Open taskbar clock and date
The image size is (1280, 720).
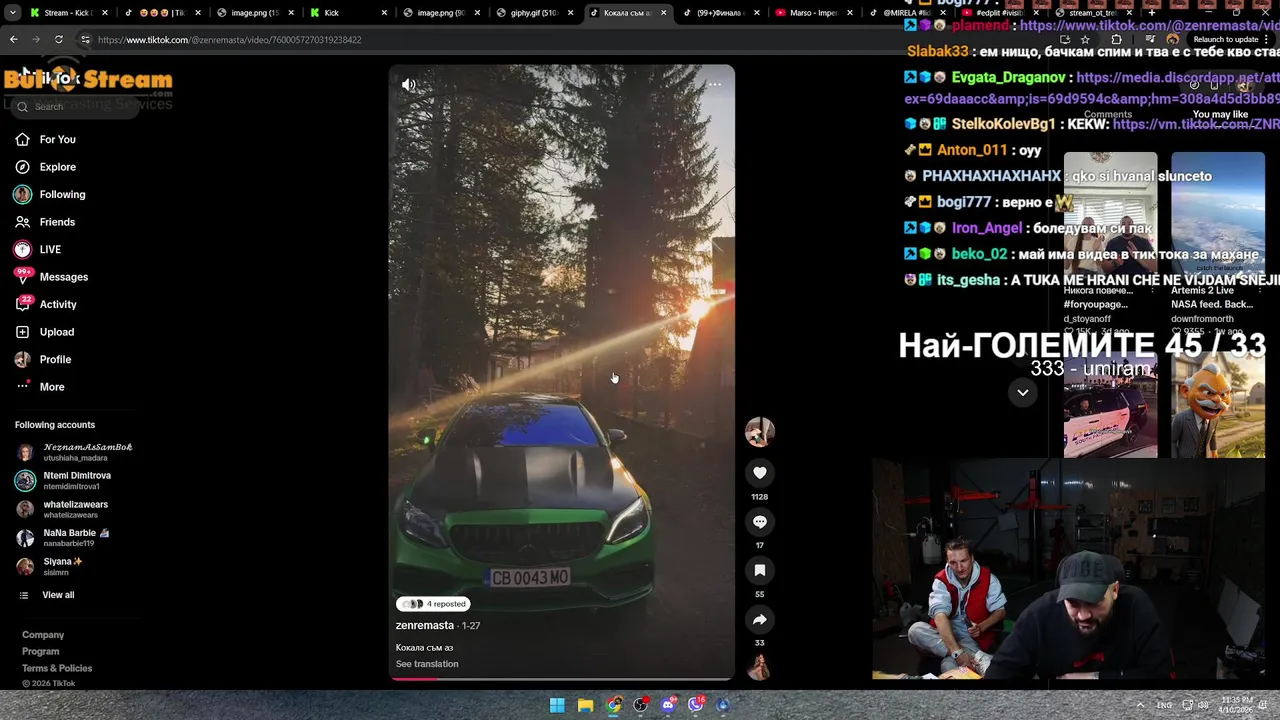(x=1237, y=705)
